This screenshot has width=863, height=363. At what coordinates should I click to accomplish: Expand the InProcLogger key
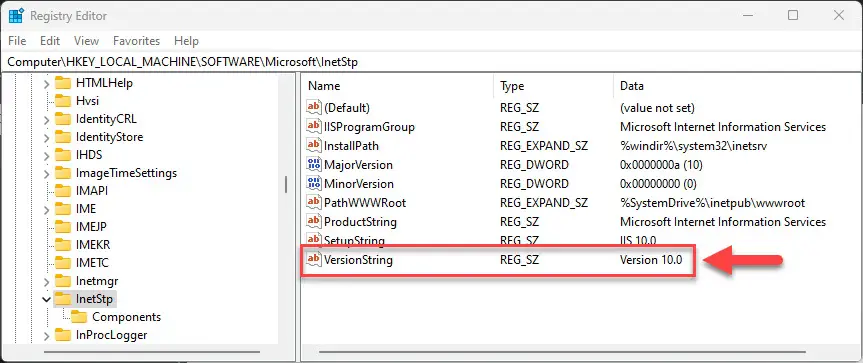[x=47, y=336]
